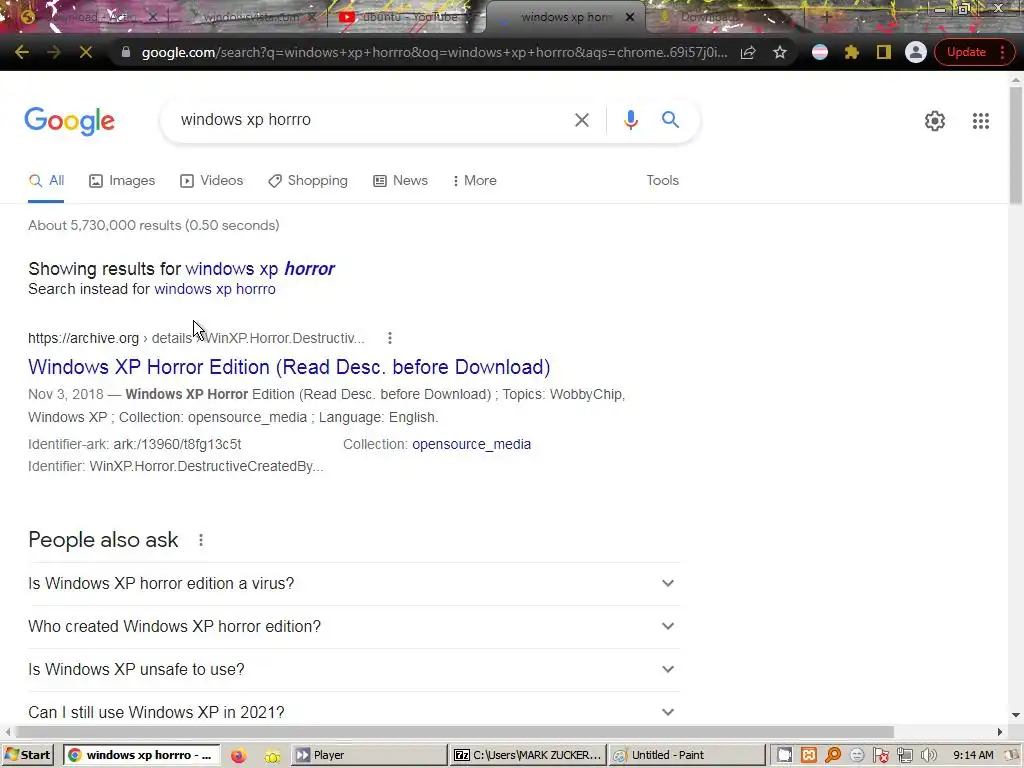Open the Chrome profile avatar
1024x768 pixels.
point(916,52)
